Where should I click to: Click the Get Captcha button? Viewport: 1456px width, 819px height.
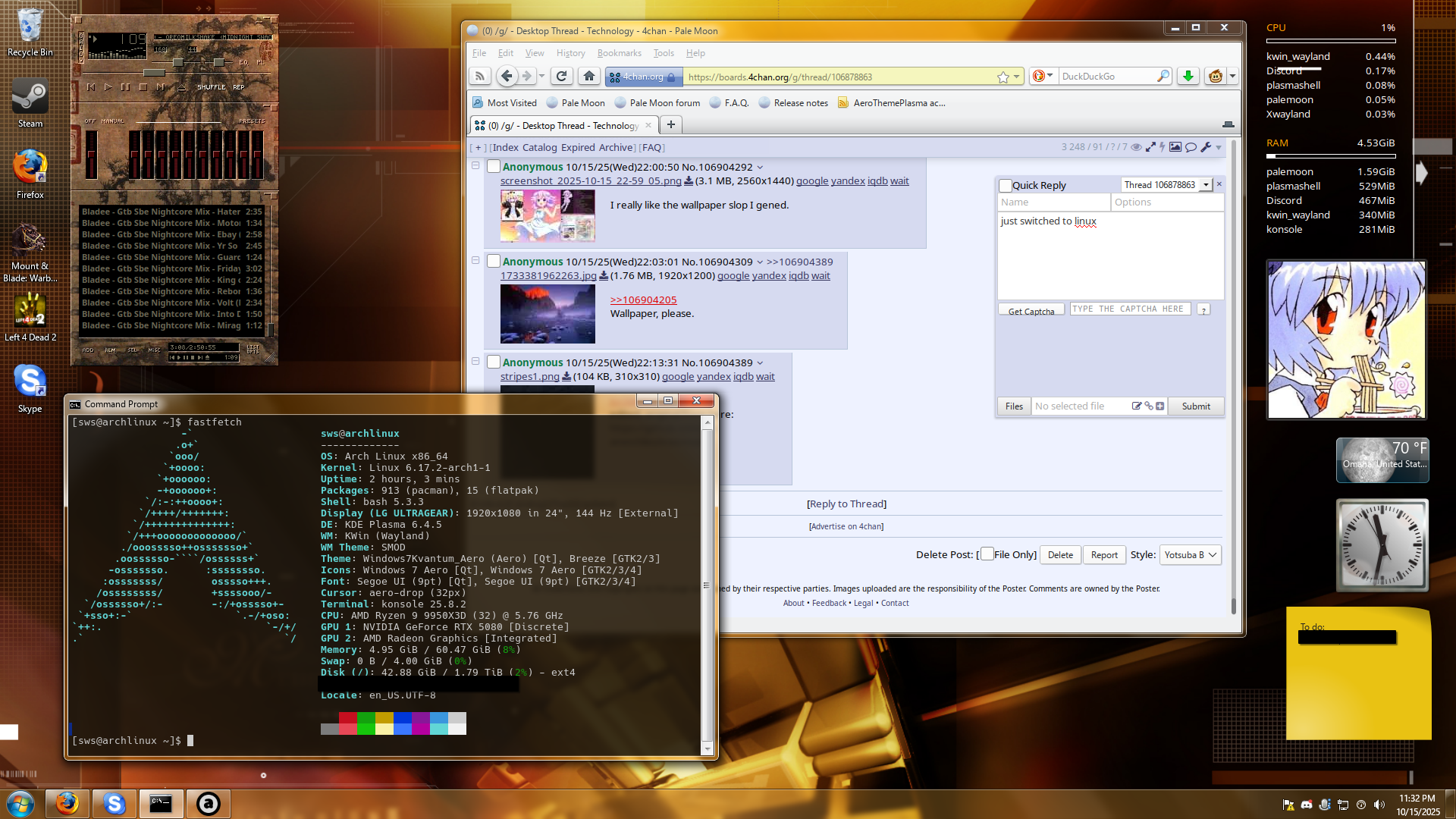(1031, 310)
